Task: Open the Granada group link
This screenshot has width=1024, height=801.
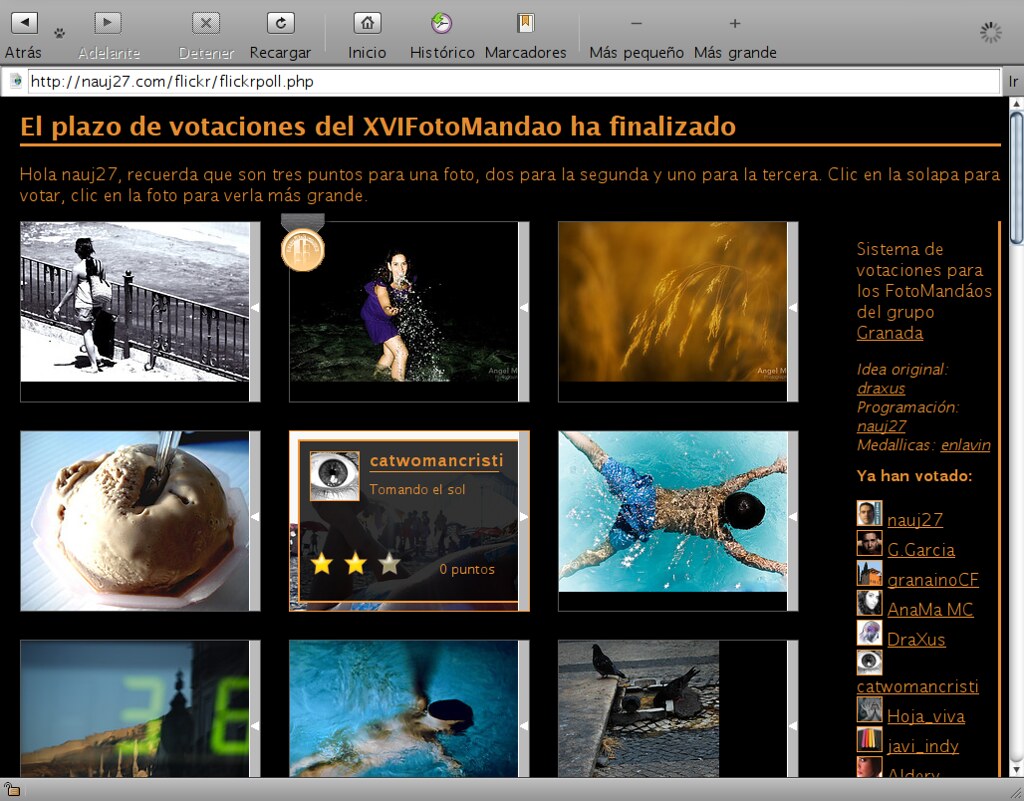Action: (888, 332)
